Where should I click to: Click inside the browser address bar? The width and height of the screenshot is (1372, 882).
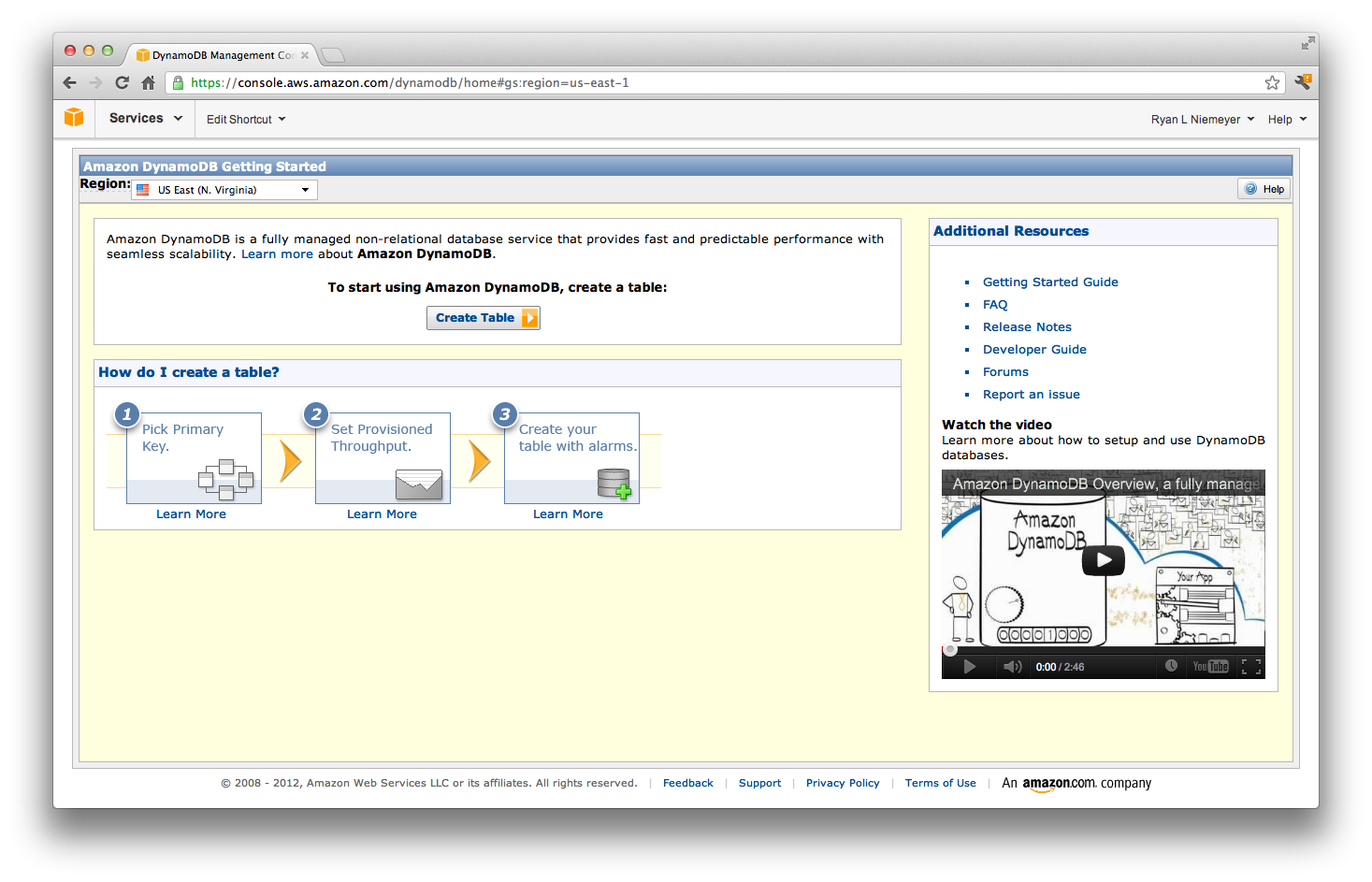pos(655,82)
